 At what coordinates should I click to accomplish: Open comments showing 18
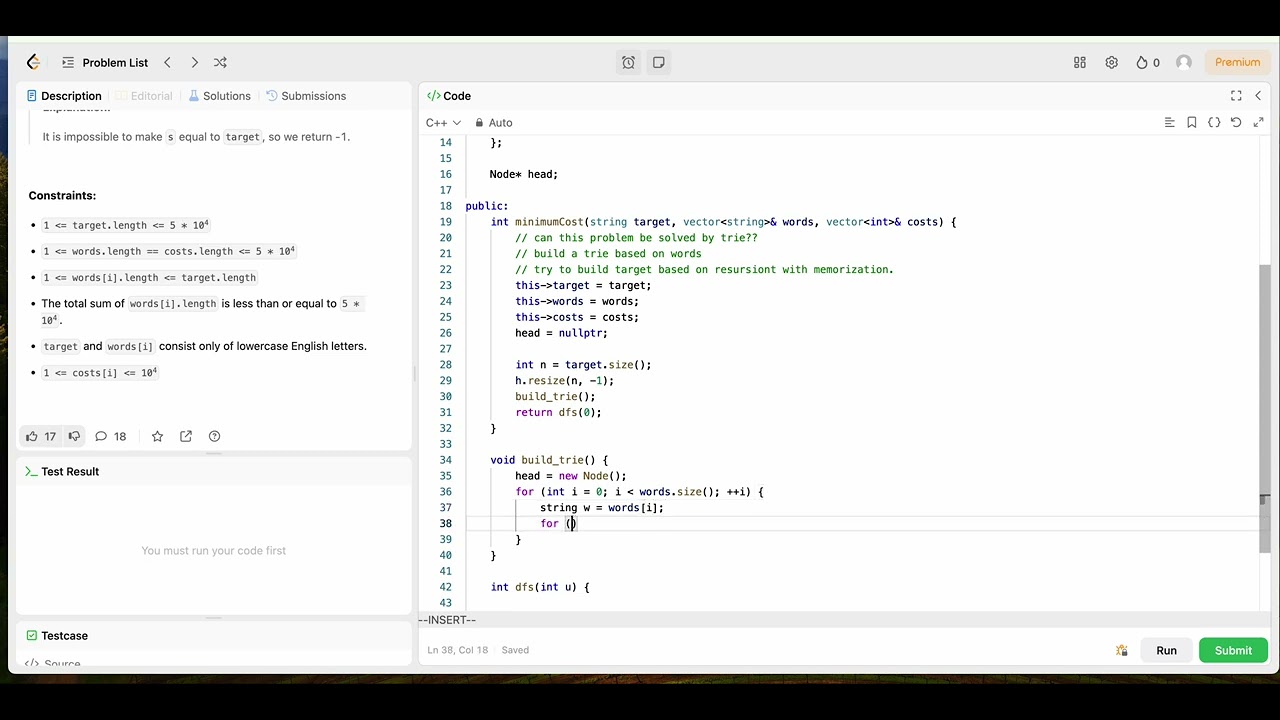pos(110,436)
